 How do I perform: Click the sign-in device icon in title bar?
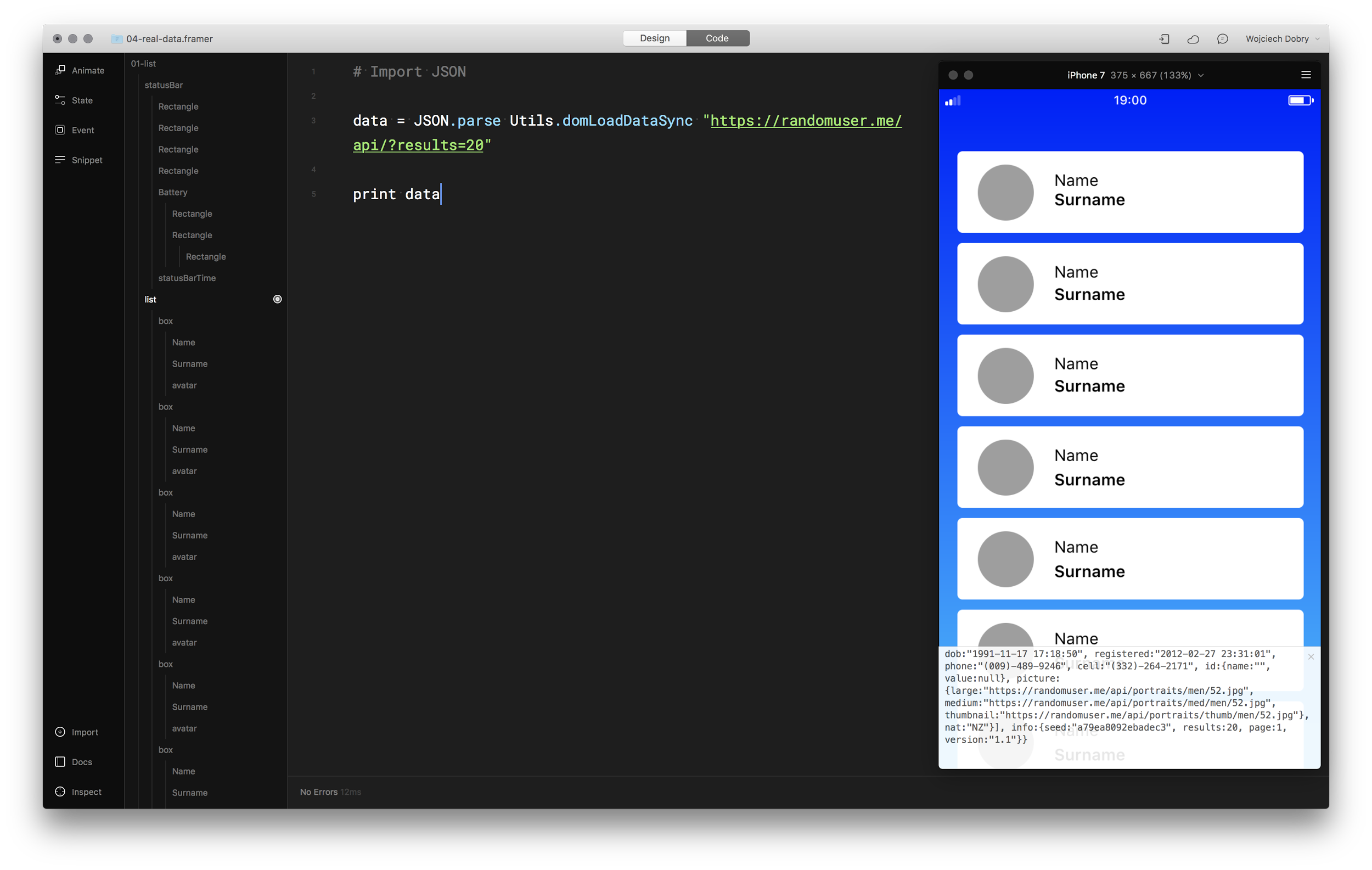(1165, 39)
